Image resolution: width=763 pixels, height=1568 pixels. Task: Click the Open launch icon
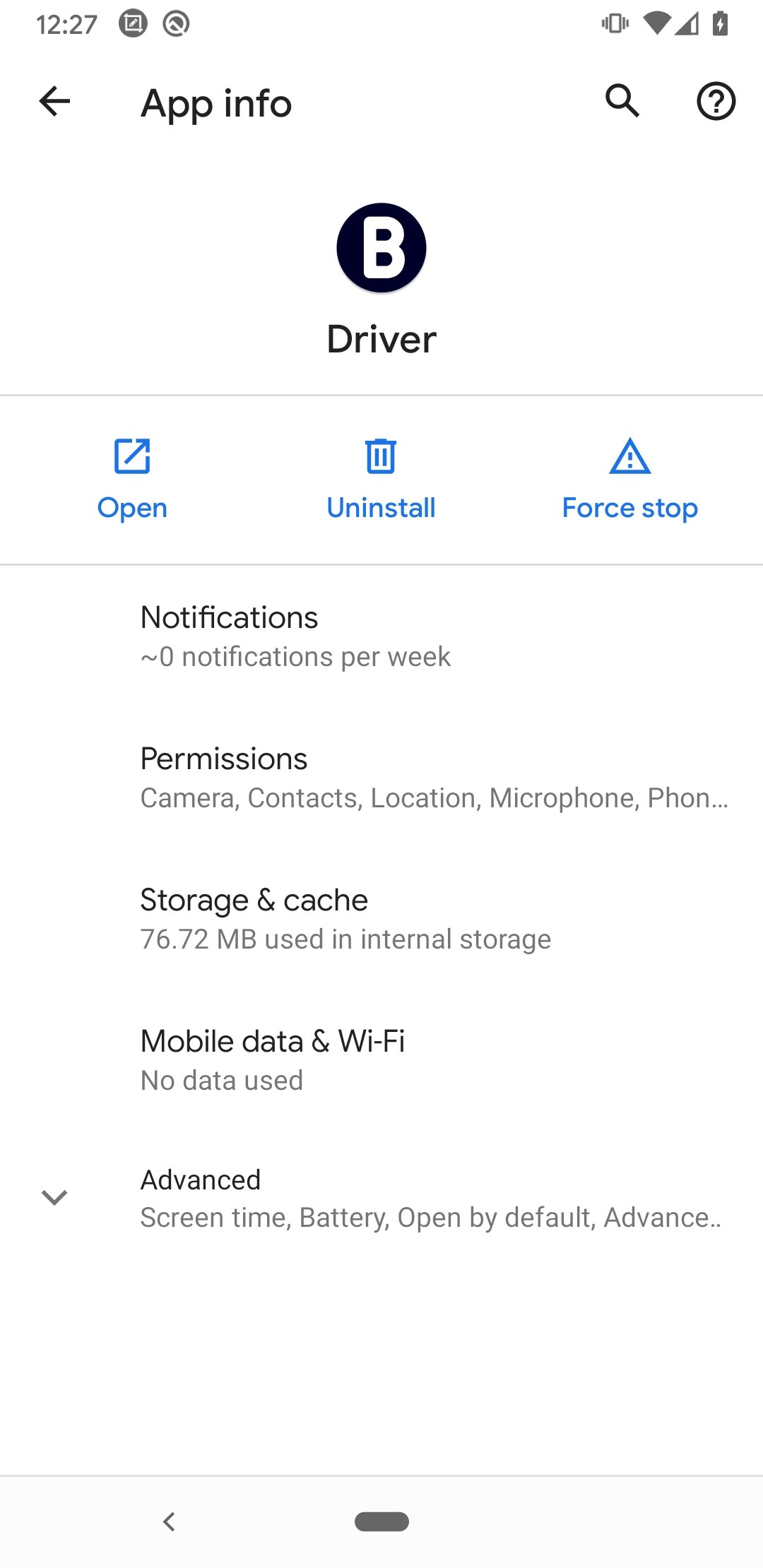click(132, 456)
